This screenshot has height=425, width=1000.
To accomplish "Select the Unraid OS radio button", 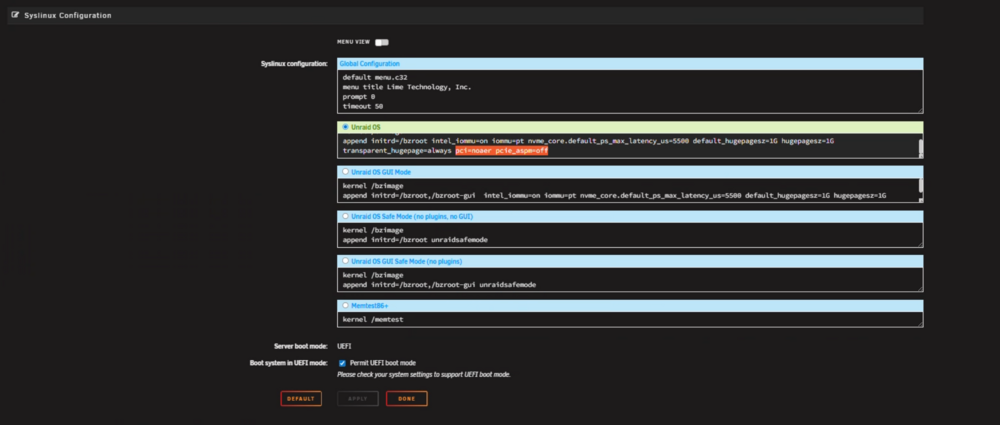I will pos(346,127).
